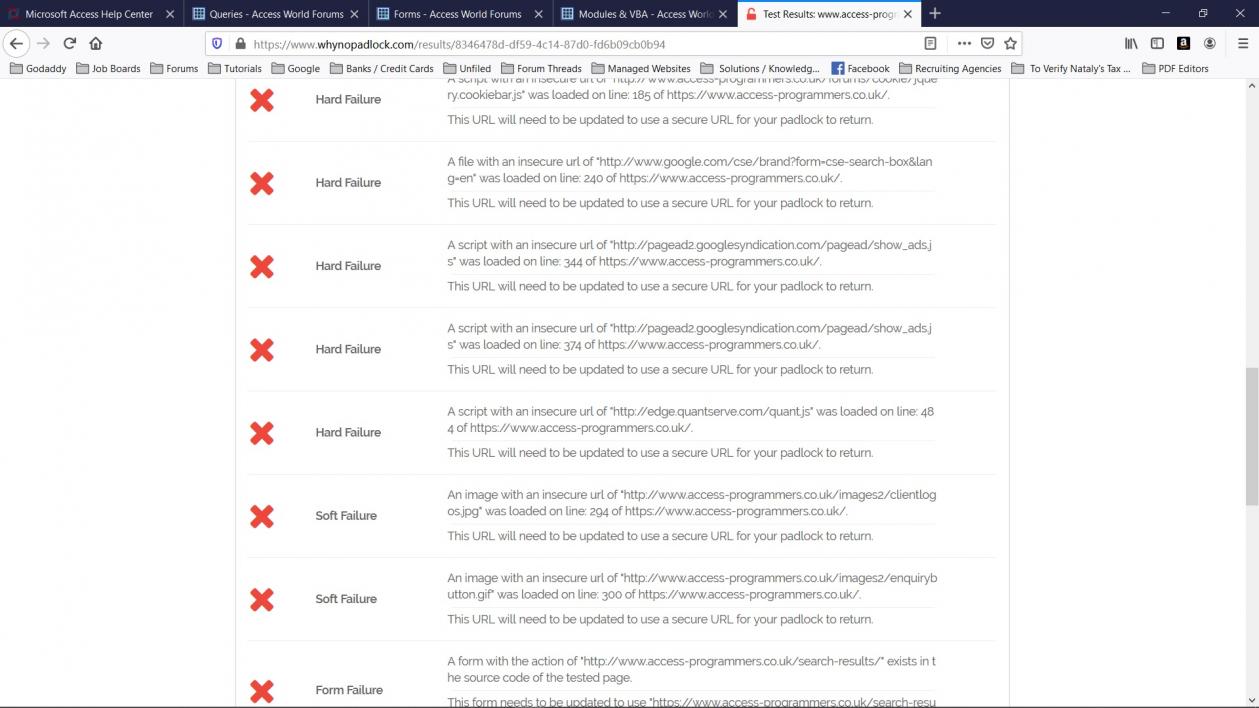The image size is (1259, 708).
Task: Open the Managed Websites bookmarks folder
Action: pos(641,69)
